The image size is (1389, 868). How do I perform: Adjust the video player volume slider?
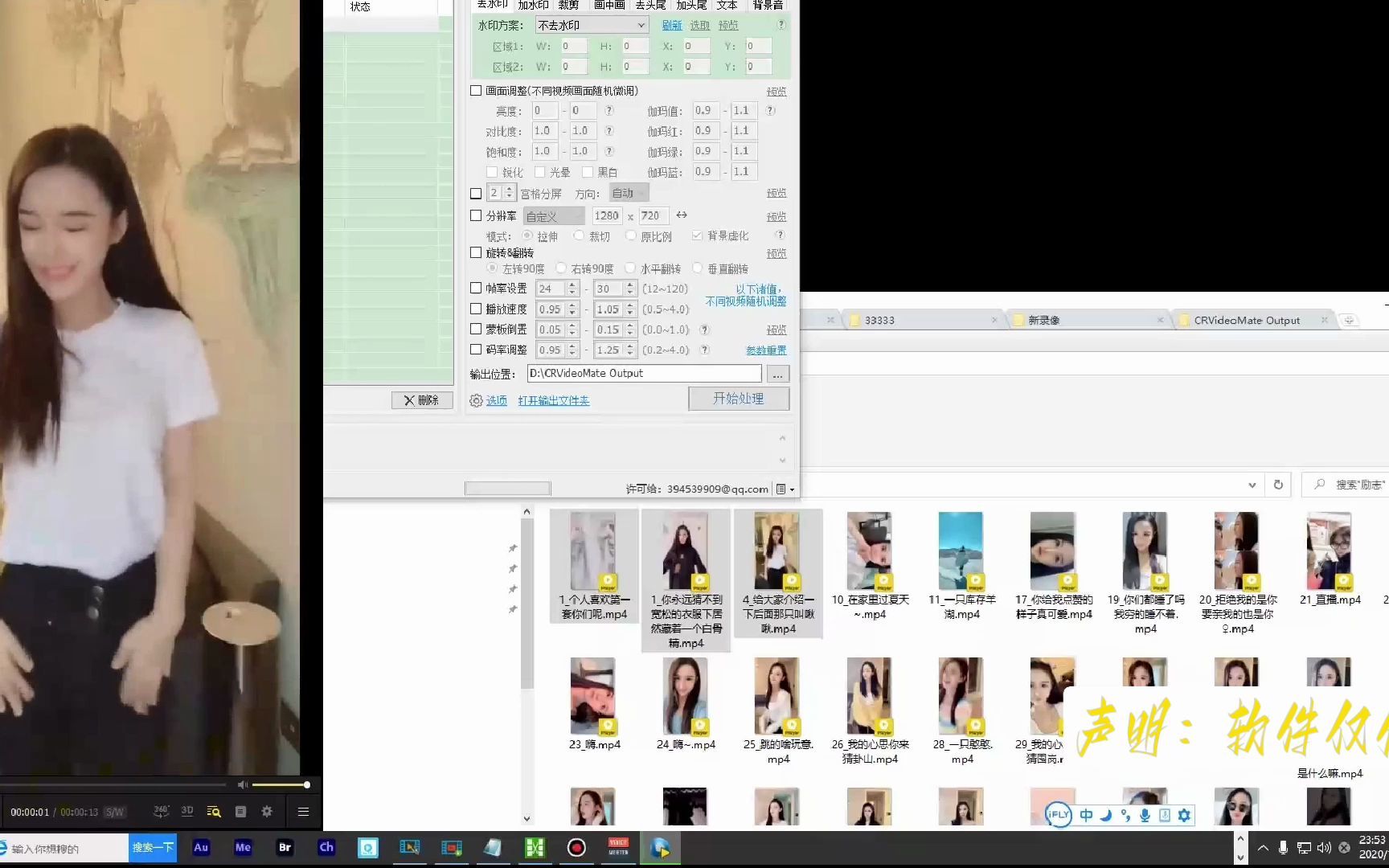pyautogui.click(x=281, y=784)
